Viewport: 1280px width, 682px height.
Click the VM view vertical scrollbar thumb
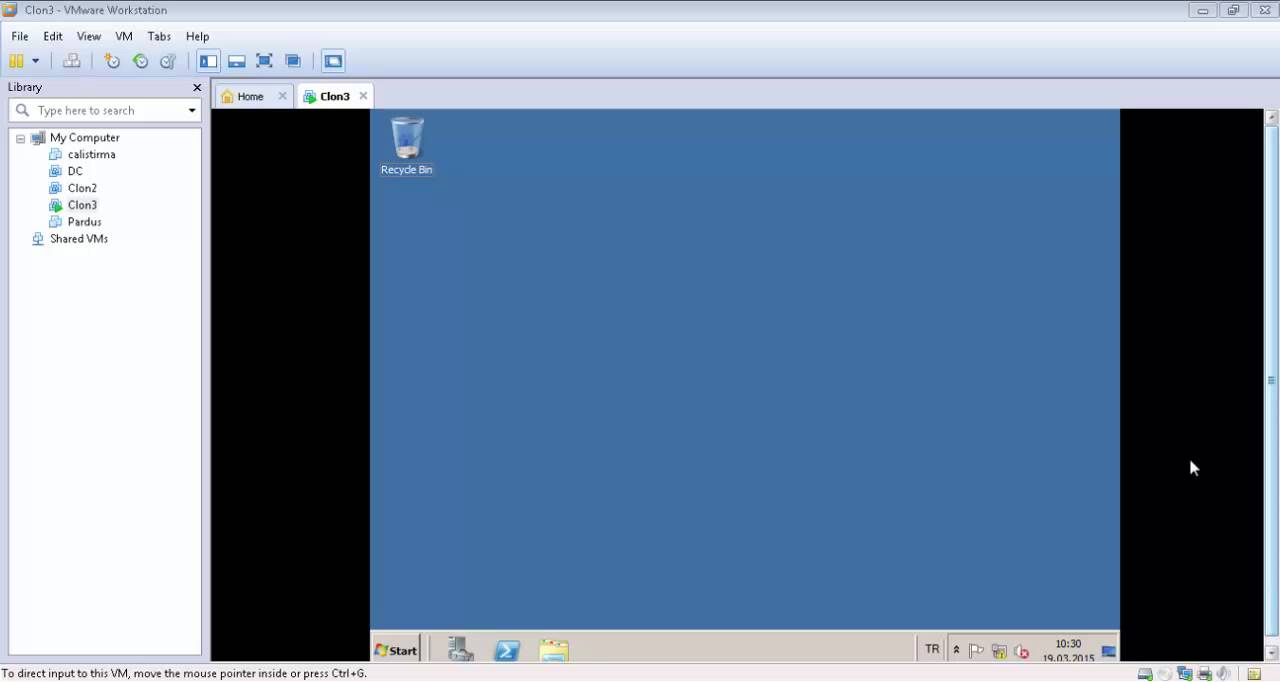pyautogui.click(x=1271, y=379)
